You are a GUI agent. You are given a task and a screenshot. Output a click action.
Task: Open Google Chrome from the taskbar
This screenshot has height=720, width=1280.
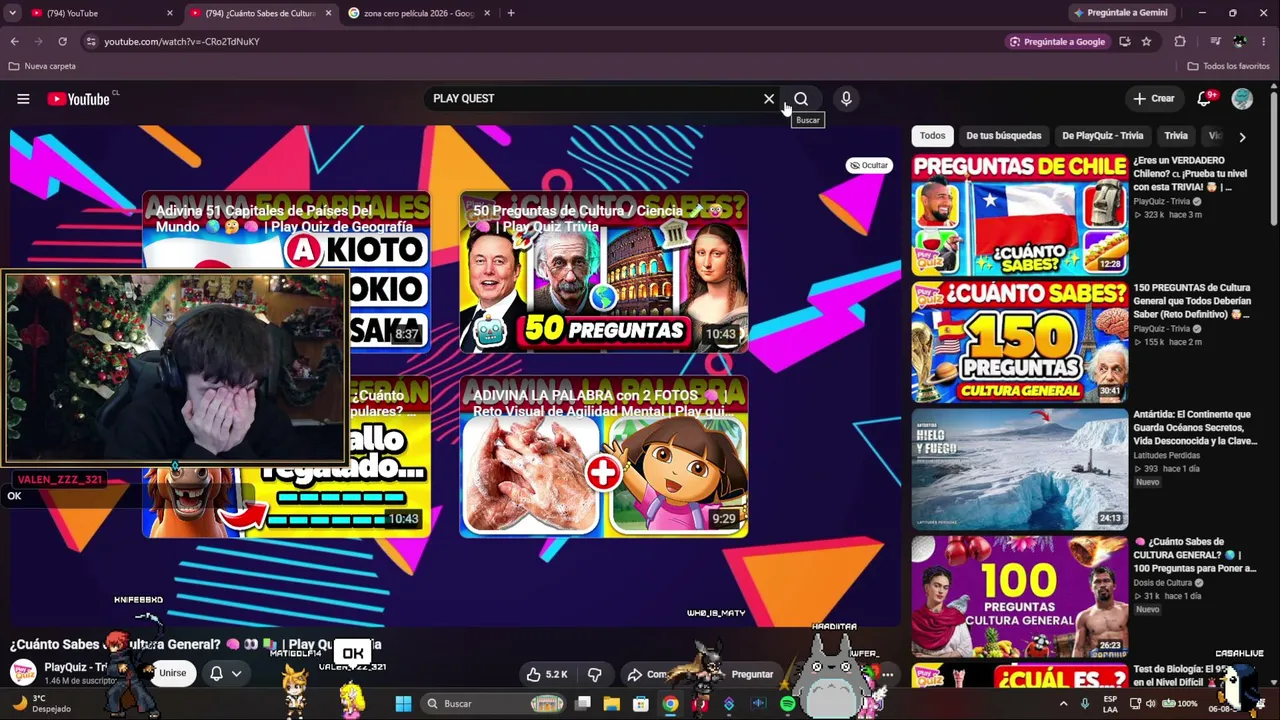(x=670, y=703)
